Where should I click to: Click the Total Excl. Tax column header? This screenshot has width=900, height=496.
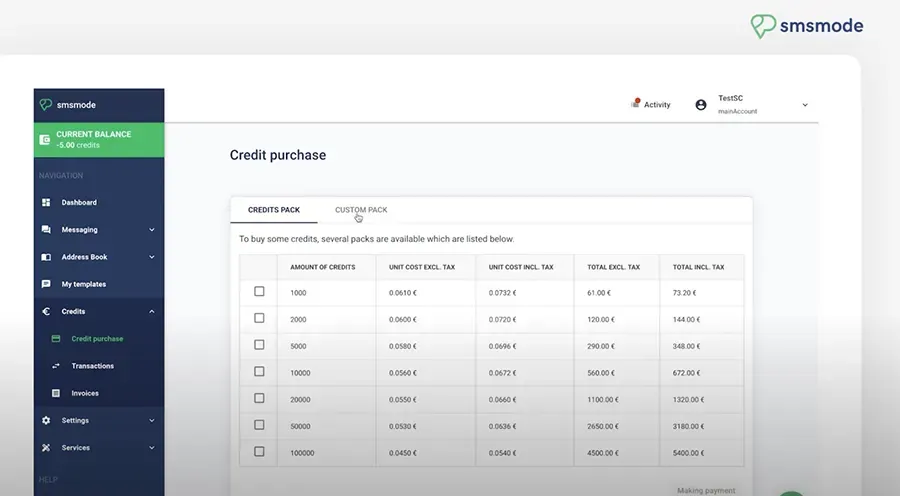tap(614, 267)
